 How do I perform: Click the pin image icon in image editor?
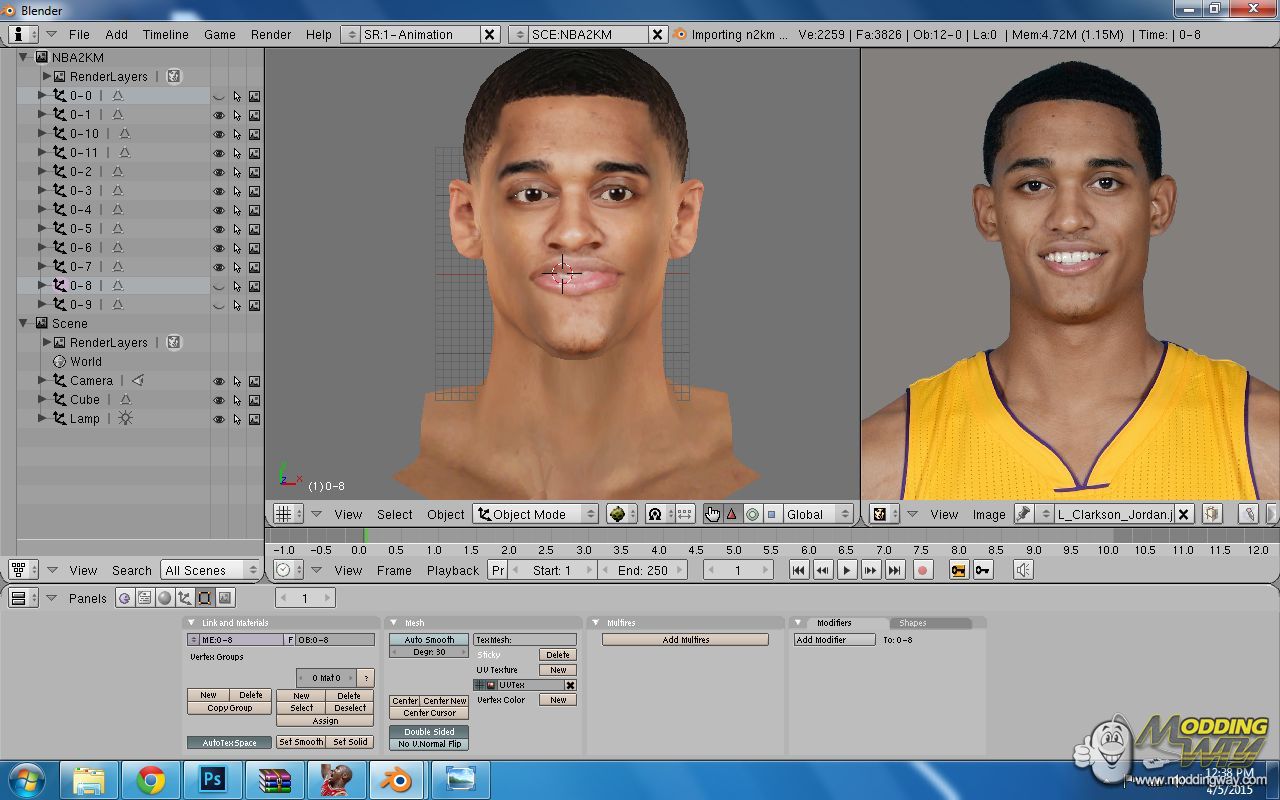(1023, 514)
